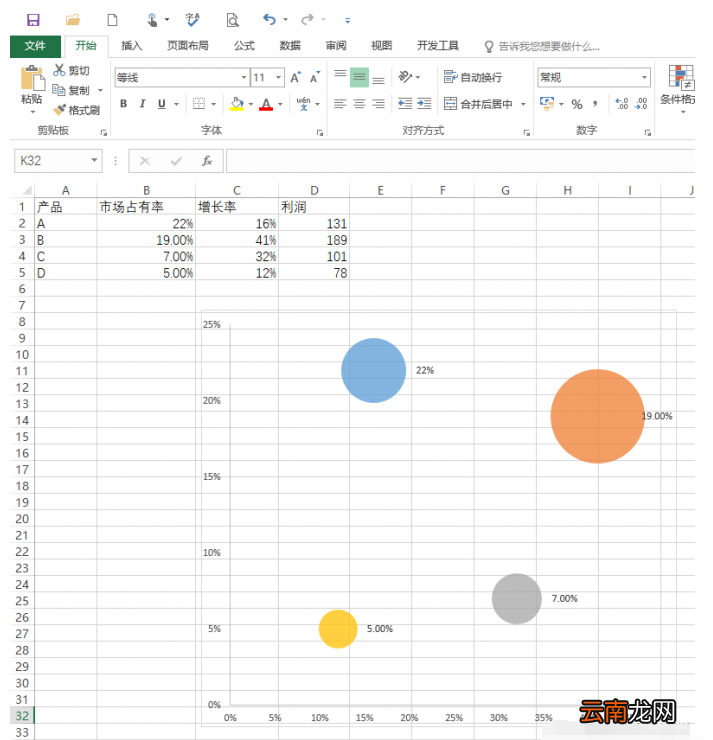This screenshot has height=740, width=713.
Task: Click the wén phonetic guide icon
Action: [303, 104]
